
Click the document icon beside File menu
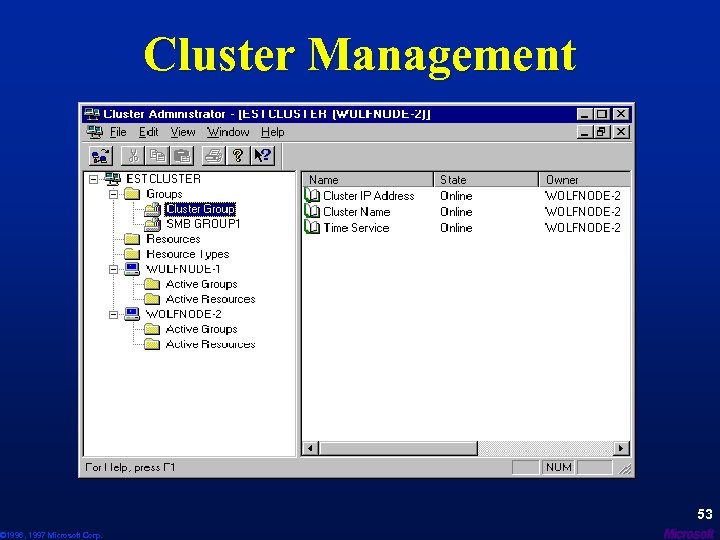(x=95, y=132)
